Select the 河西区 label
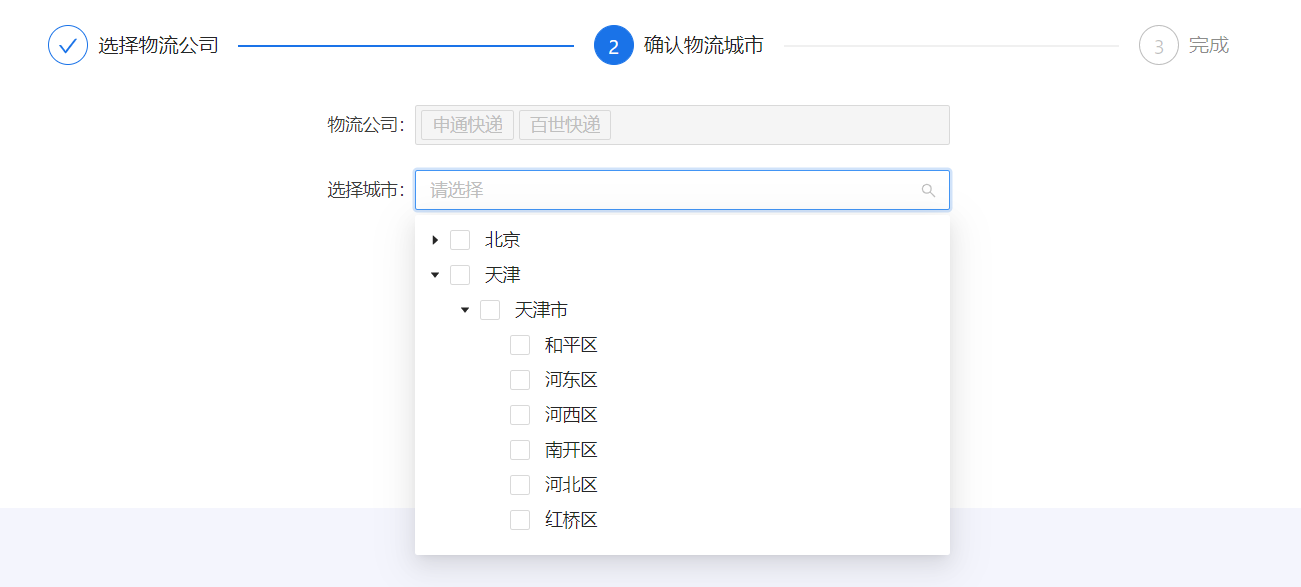Viewport: 1301px width, 587px height. click(x=571, y=415)
